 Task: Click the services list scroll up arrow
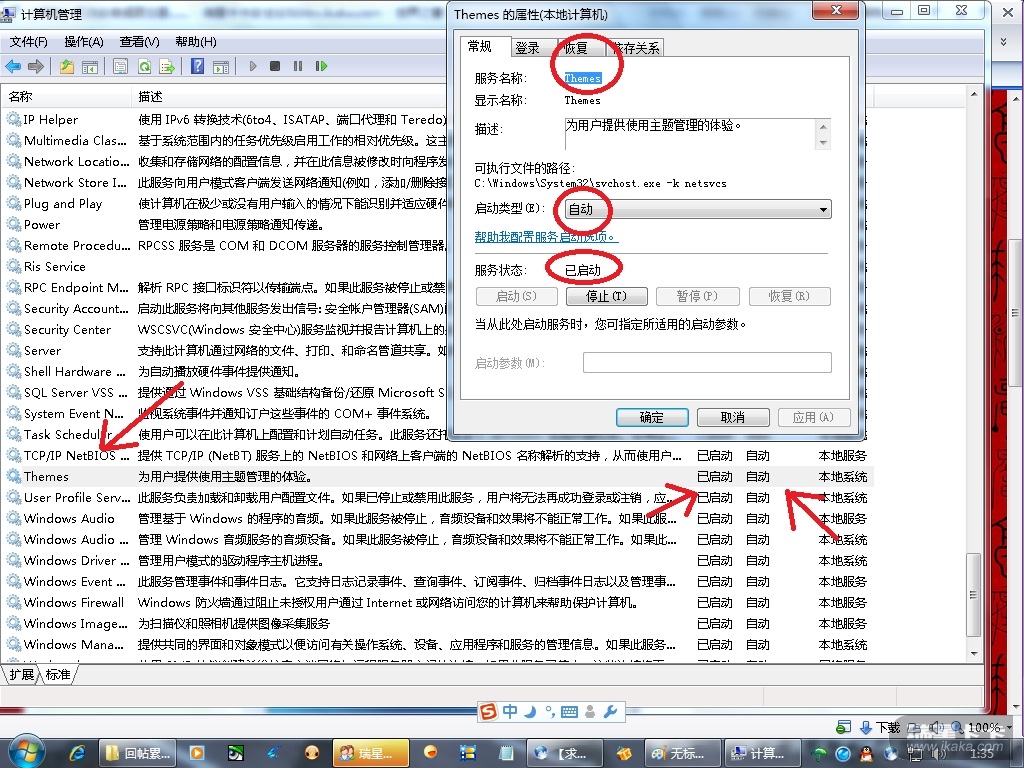pos(974,95)
